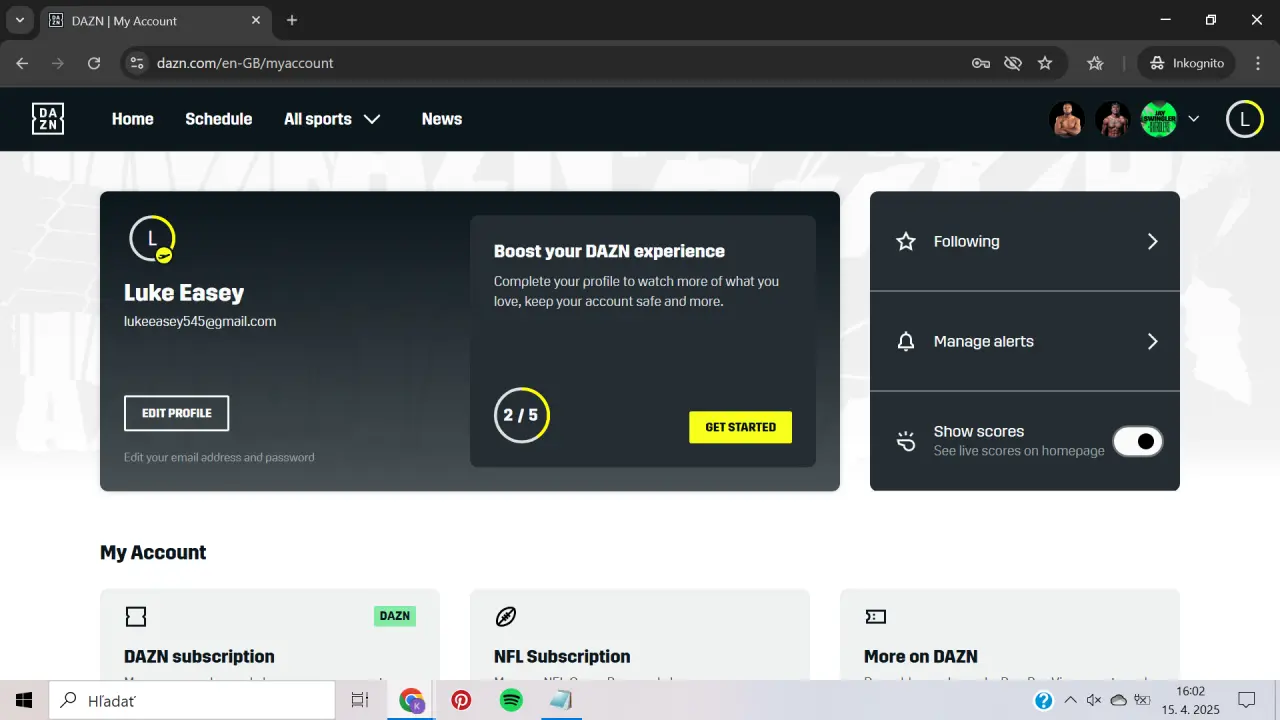Click the More on DAZN ticket icon

pyautogui.click(x=876, y=617)
